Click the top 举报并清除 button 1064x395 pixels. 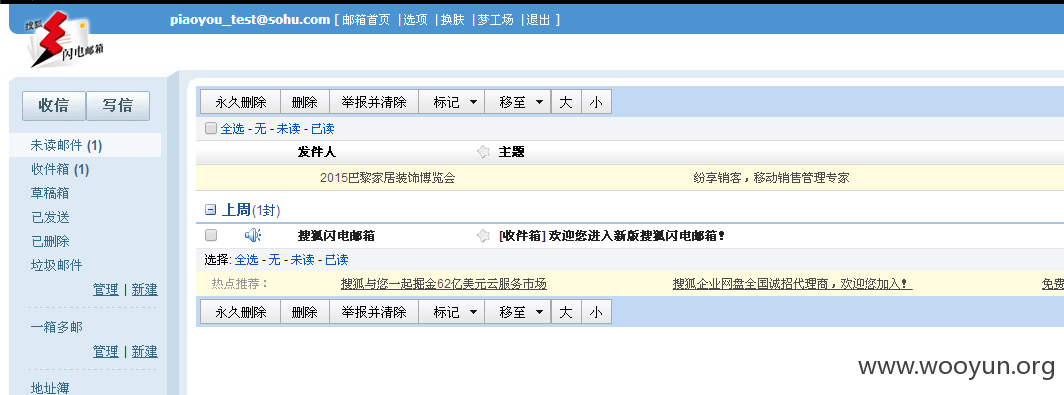pyautogui.click(x=374, y=102)
